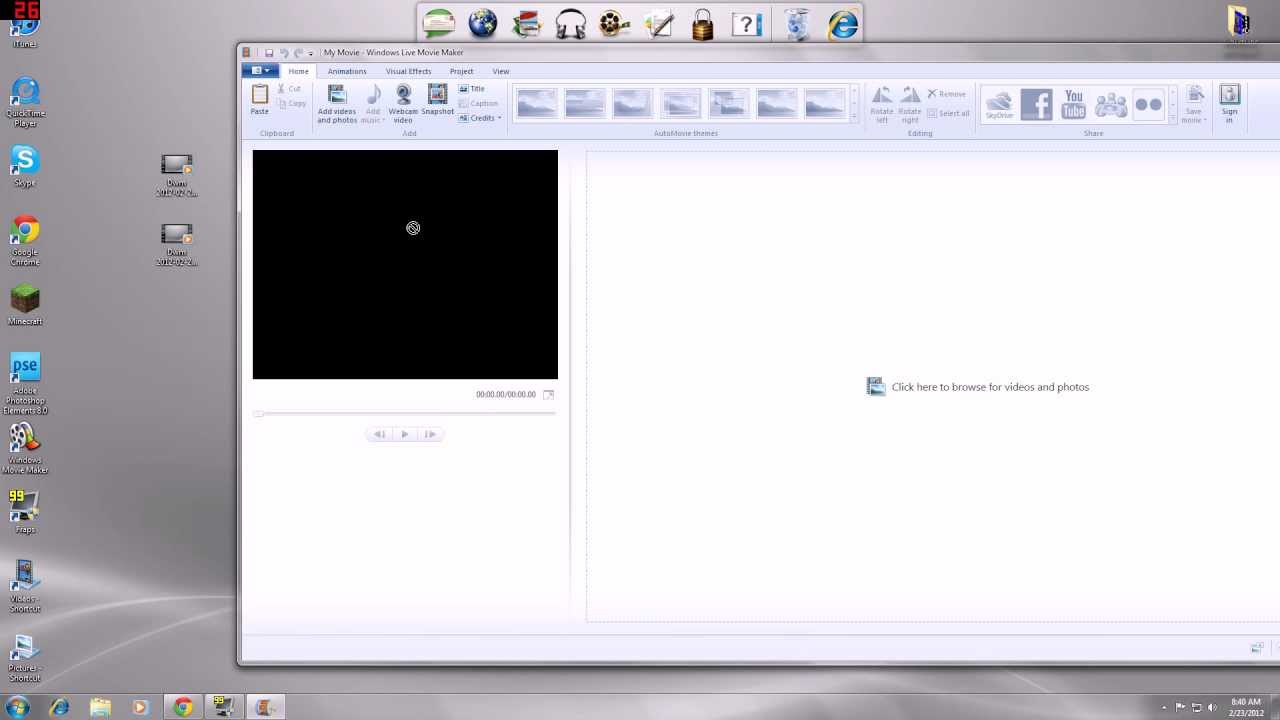Open Customize Quick Access Toolbar dropdown

click(311, 53)
